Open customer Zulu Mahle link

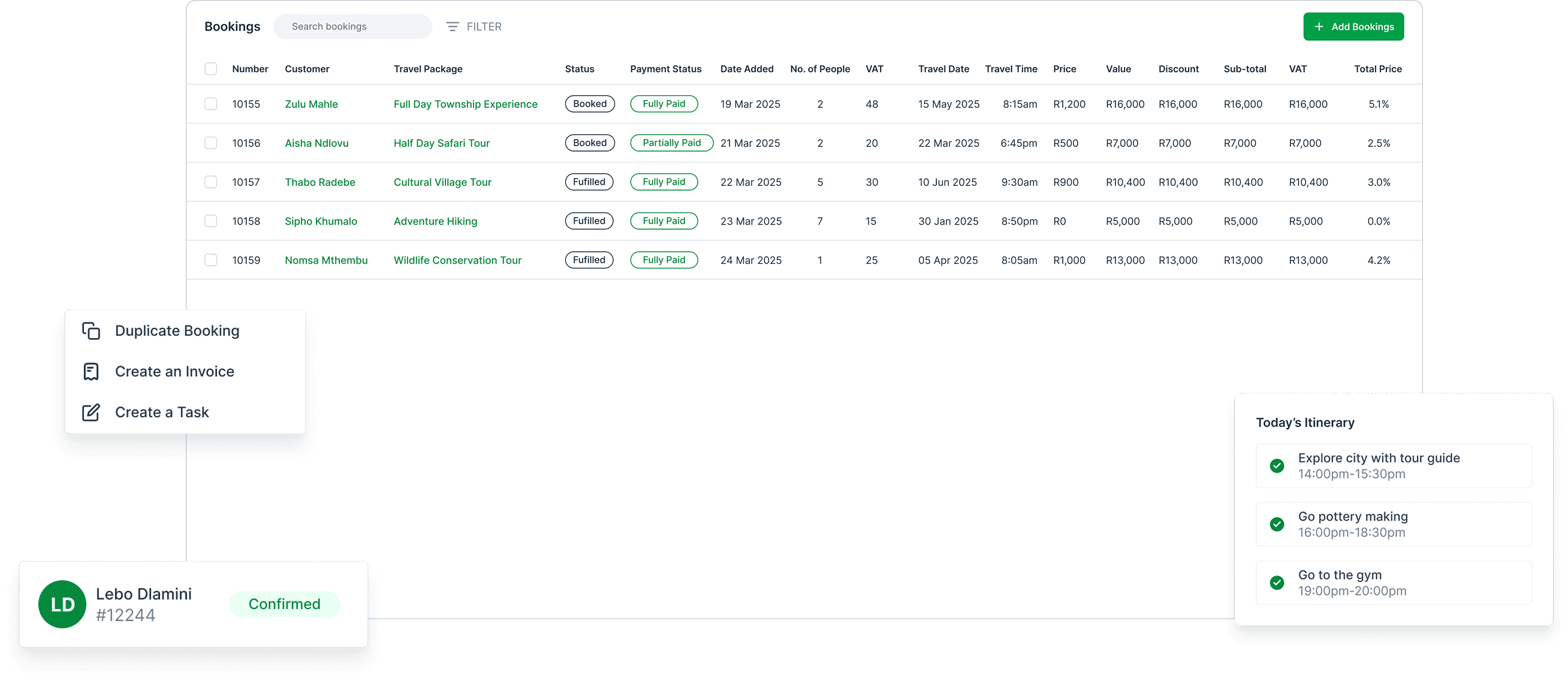tap(311, 104)
